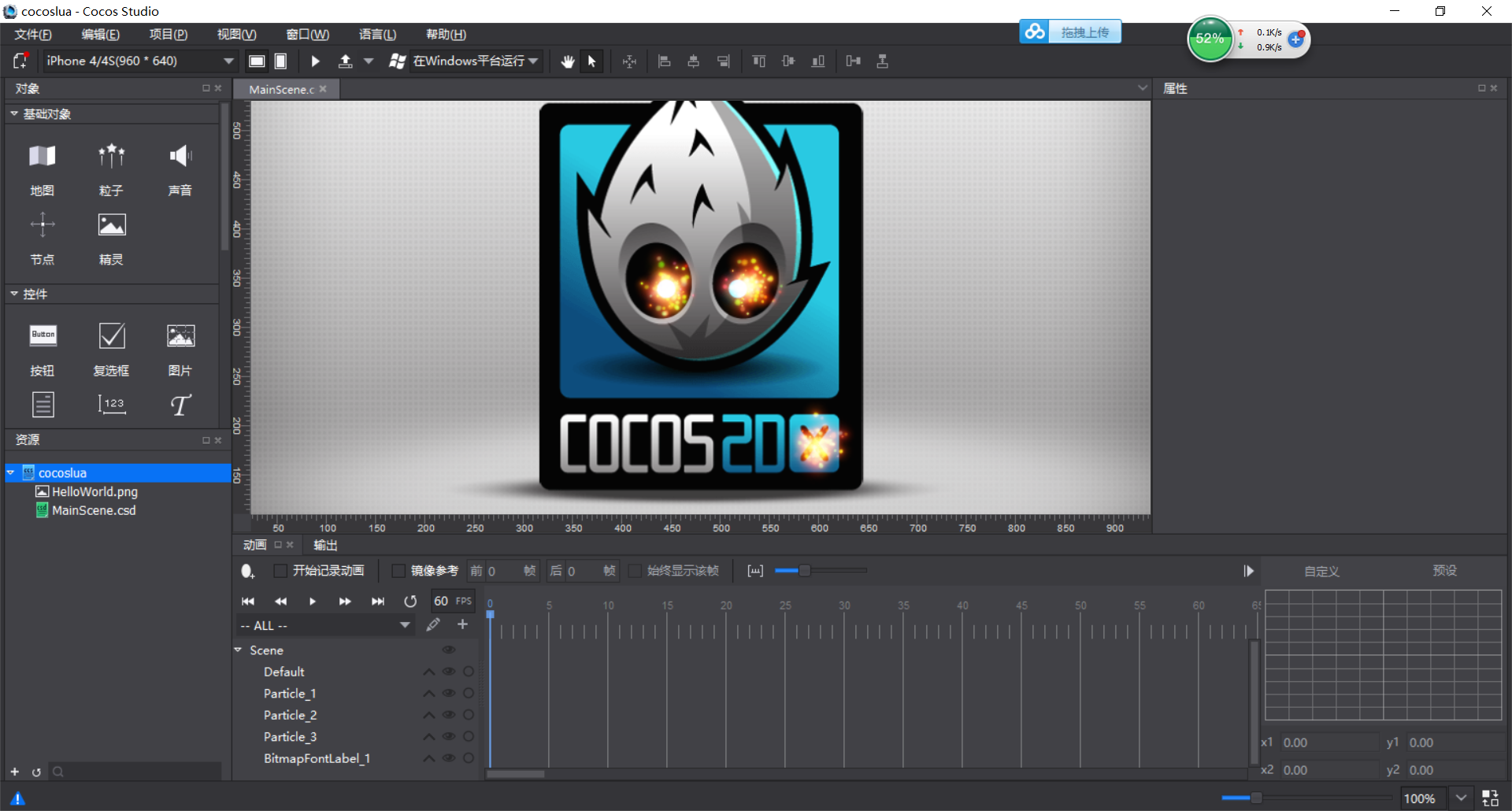1512x811 pixels.
Task: Switch to portrait orientation icon
Action: coord(280,61)
